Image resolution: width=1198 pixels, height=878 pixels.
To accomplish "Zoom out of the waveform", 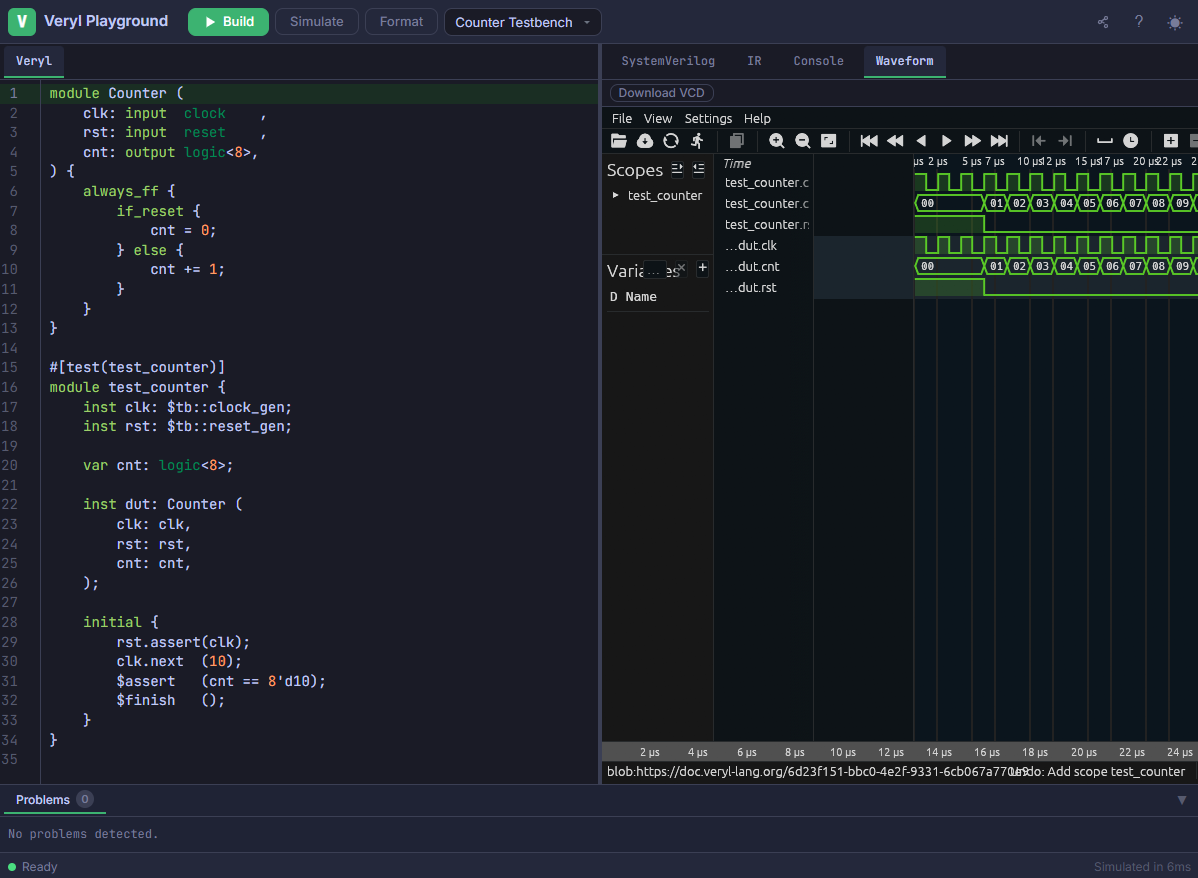I will coord(802,141).
